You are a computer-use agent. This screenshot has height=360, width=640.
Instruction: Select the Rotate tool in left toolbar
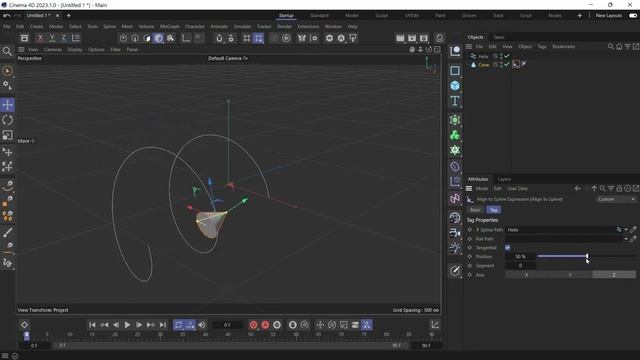[x=7, y=120]
